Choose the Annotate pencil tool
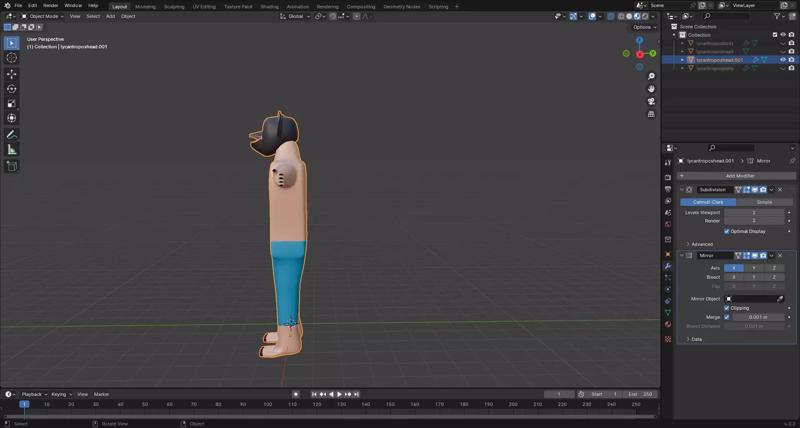Screen dimensions: 800x428 [12, 134]
